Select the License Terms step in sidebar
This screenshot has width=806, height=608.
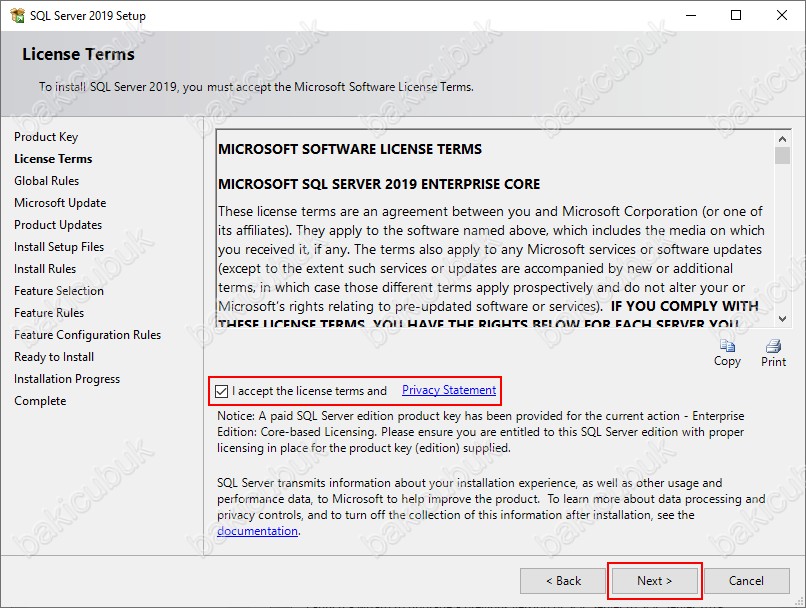click(53, 159)
